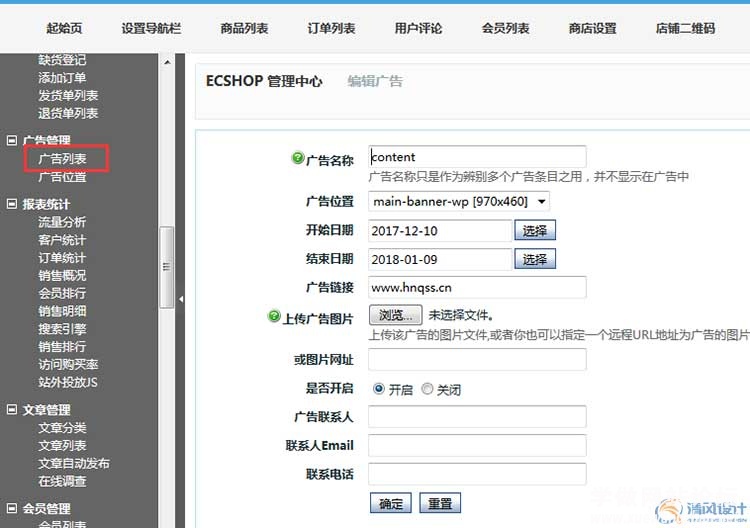Click the 广告链接 input field
The height and width of the screenshot is (528, 750).
click(477, 287)
